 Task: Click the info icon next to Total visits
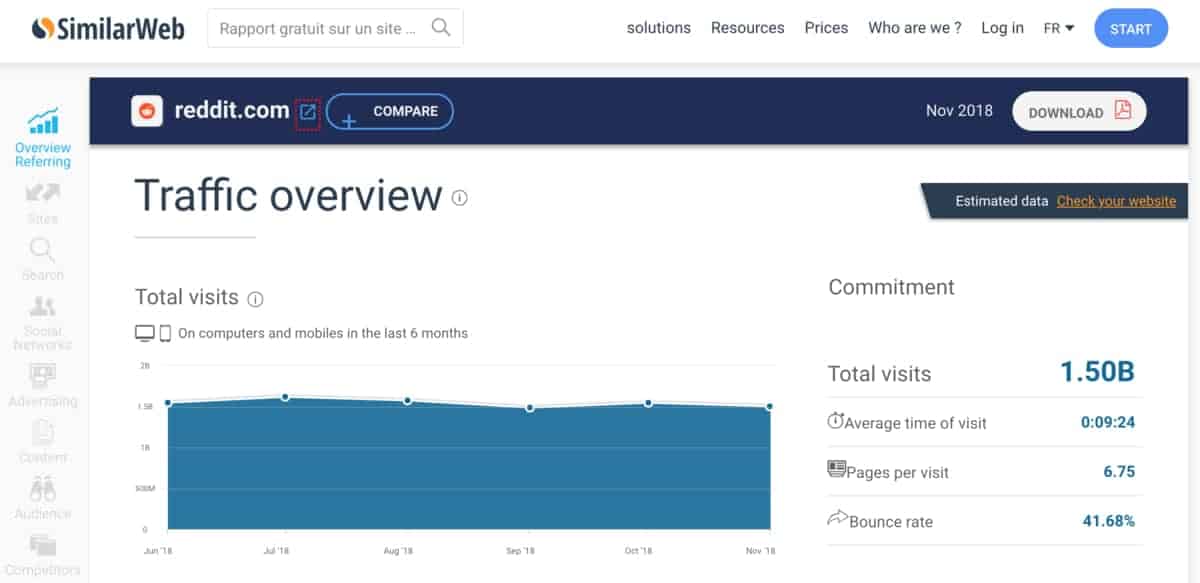(255, 299)
